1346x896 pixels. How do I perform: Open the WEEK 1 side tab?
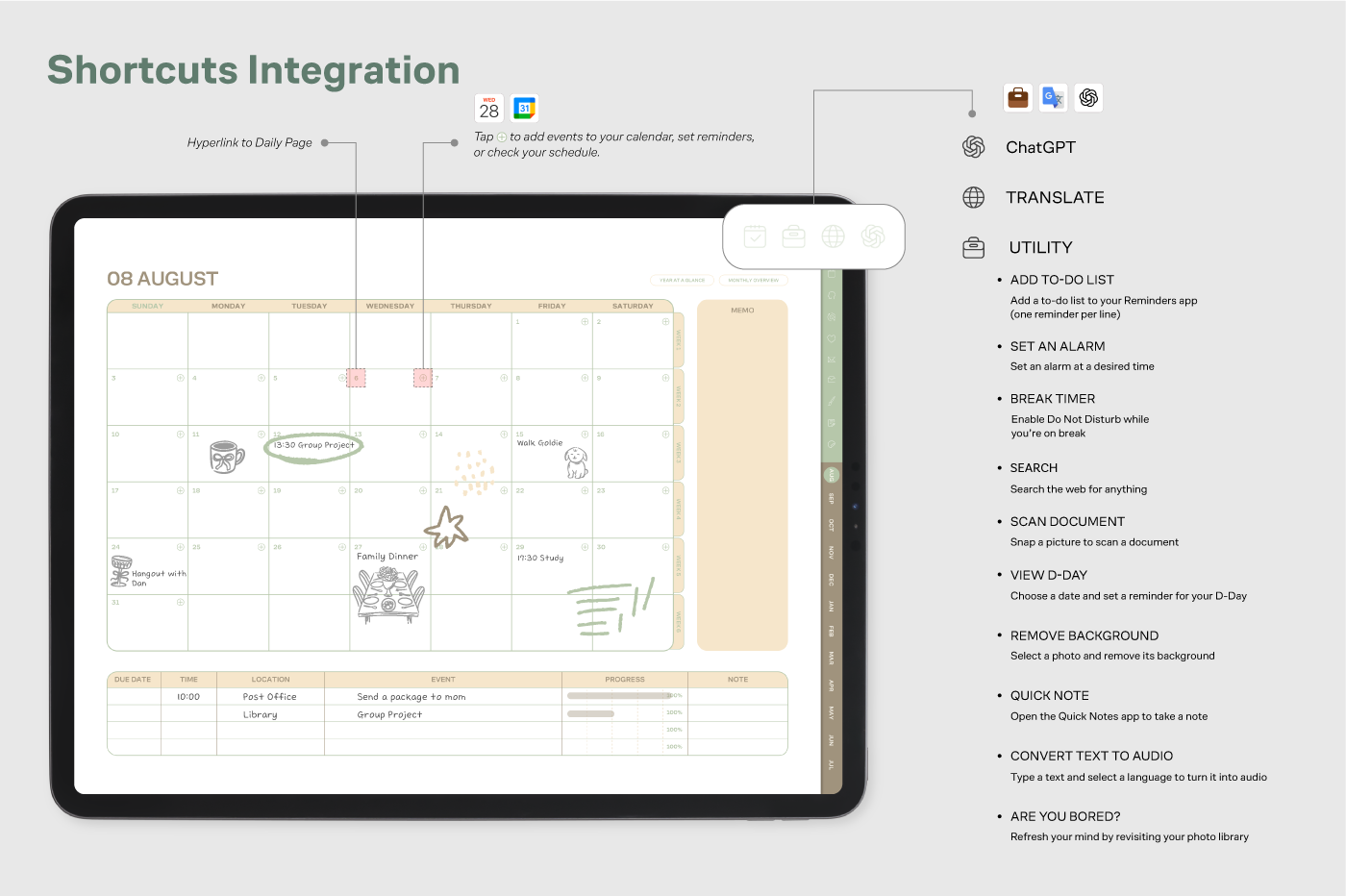click(678, 339)
